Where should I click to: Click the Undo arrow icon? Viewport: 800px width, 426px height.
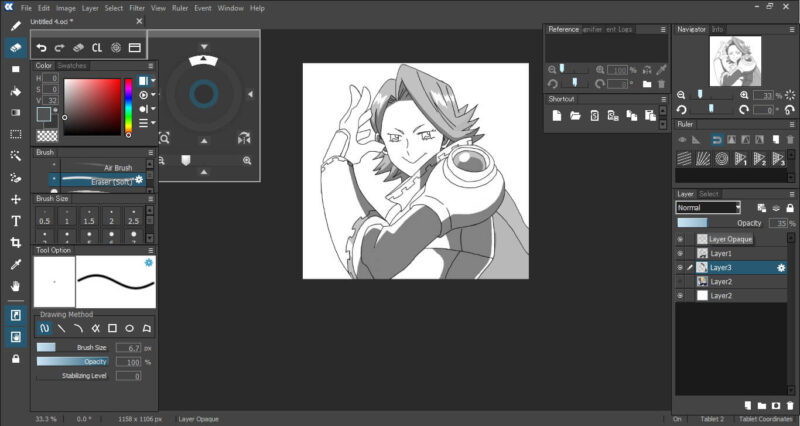(42, 47)
